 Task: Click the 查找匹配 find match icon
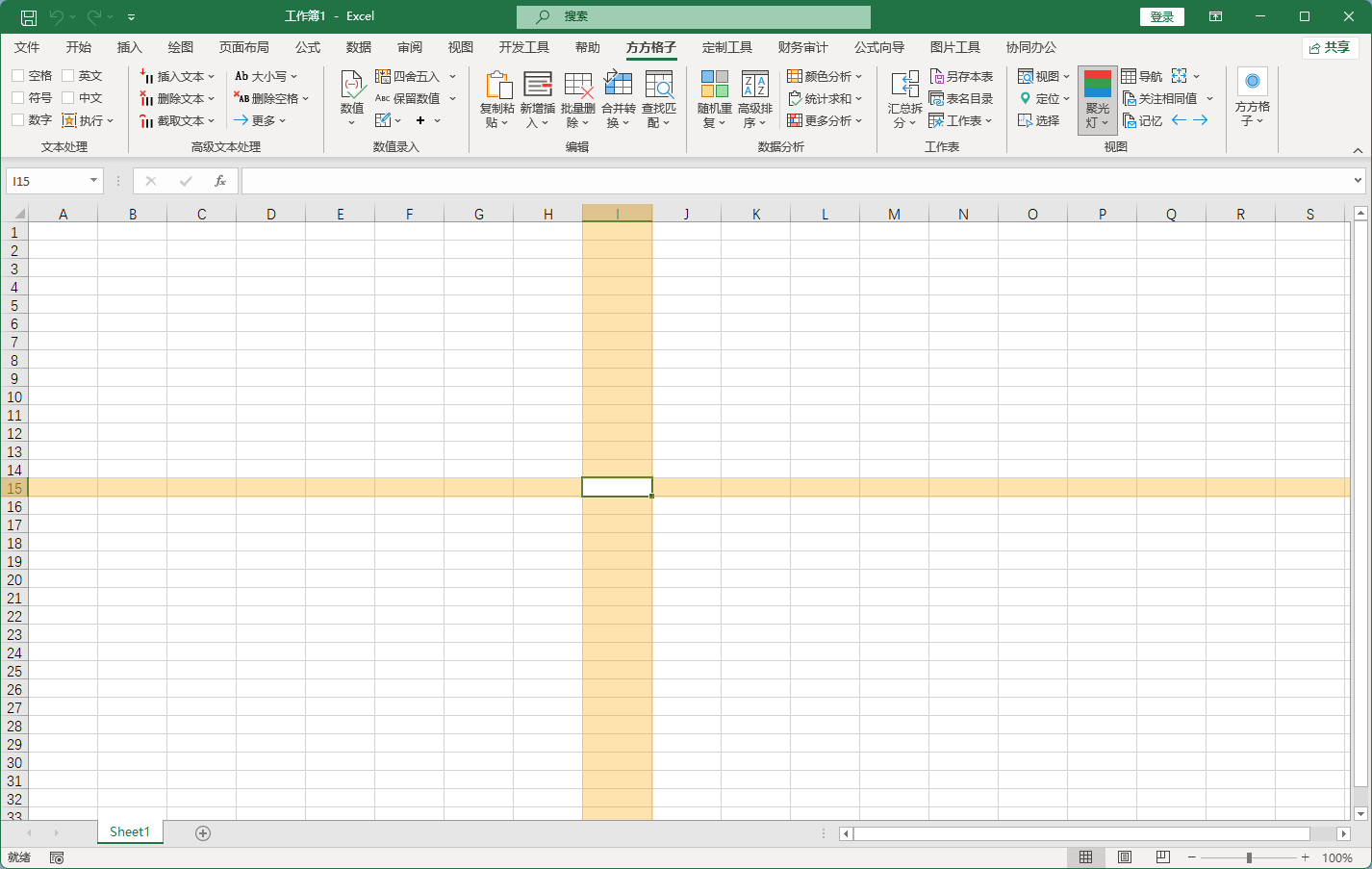click(659, 86)
